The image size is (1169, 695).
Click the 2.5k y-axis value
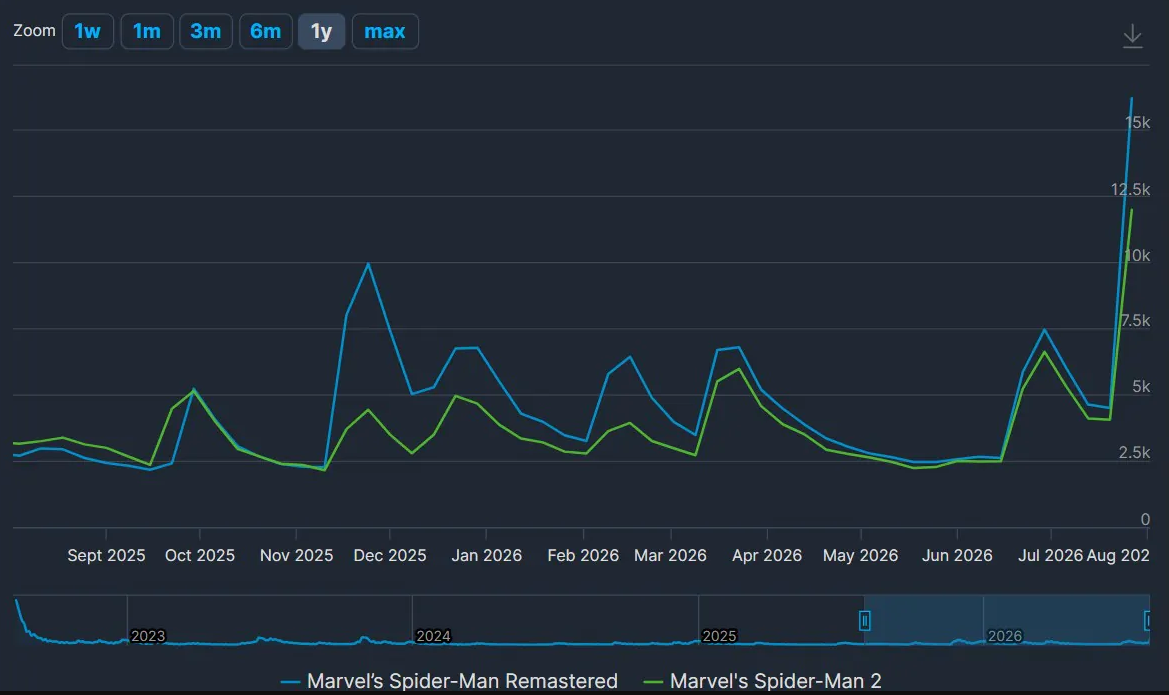click(x=1135, y=453)
